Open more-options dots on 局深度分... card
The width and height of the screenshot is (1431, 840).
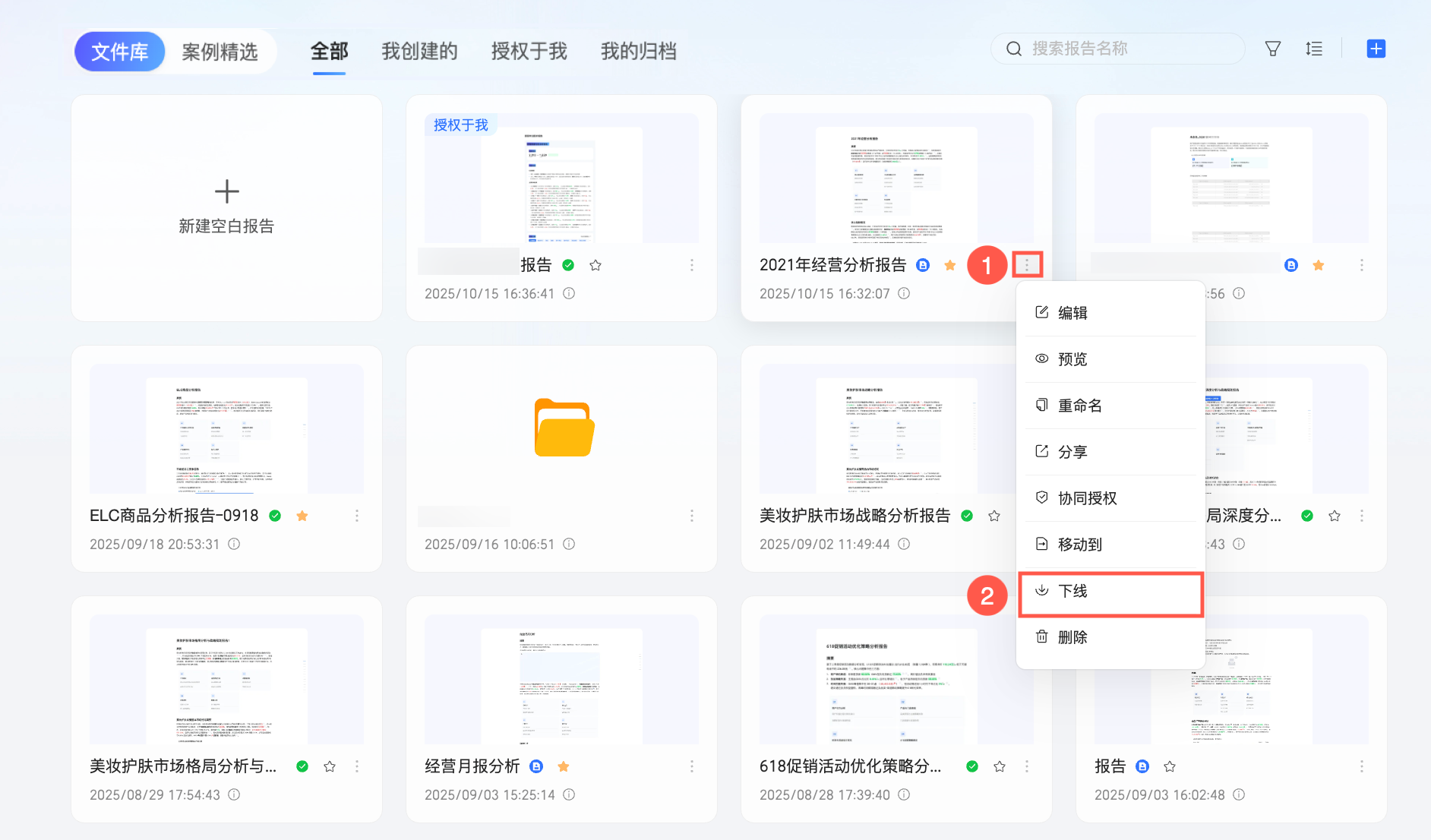coord(1362,516)
